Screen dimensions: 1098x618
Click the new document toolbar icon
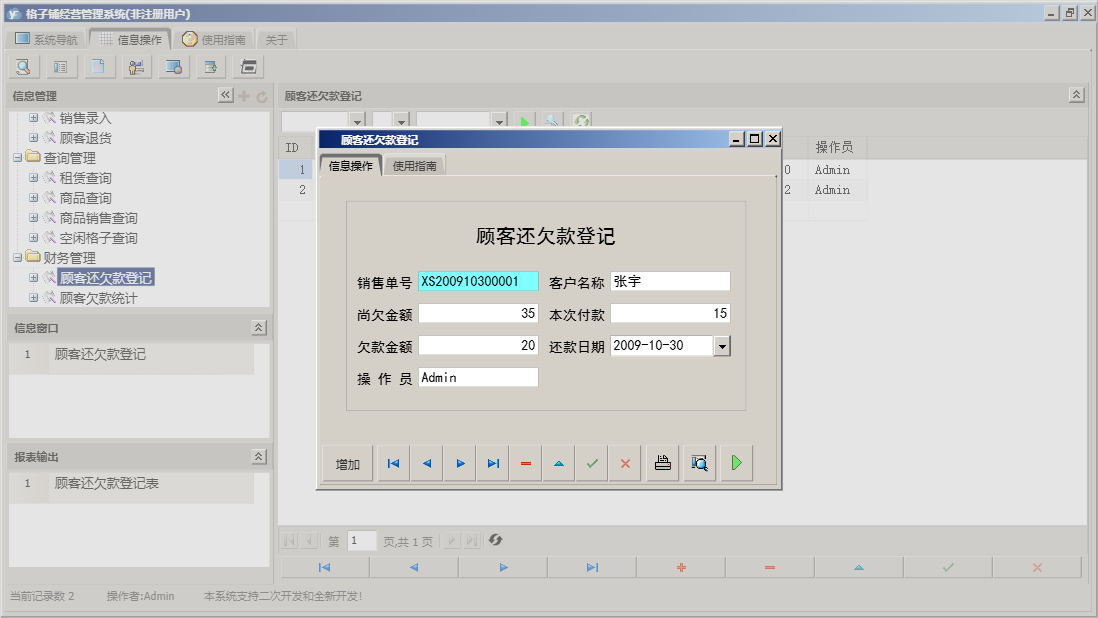click(96, 67)
